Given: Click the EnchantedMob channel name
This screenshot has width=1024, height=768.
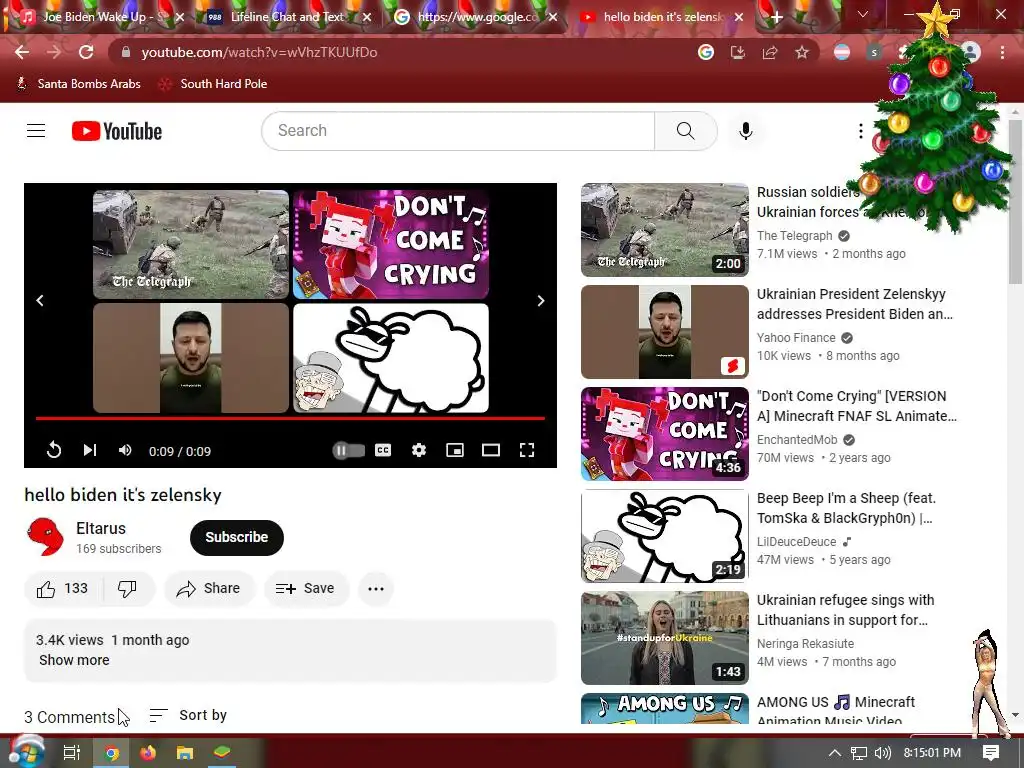Looking at the screenshot, I should [797, 440].
